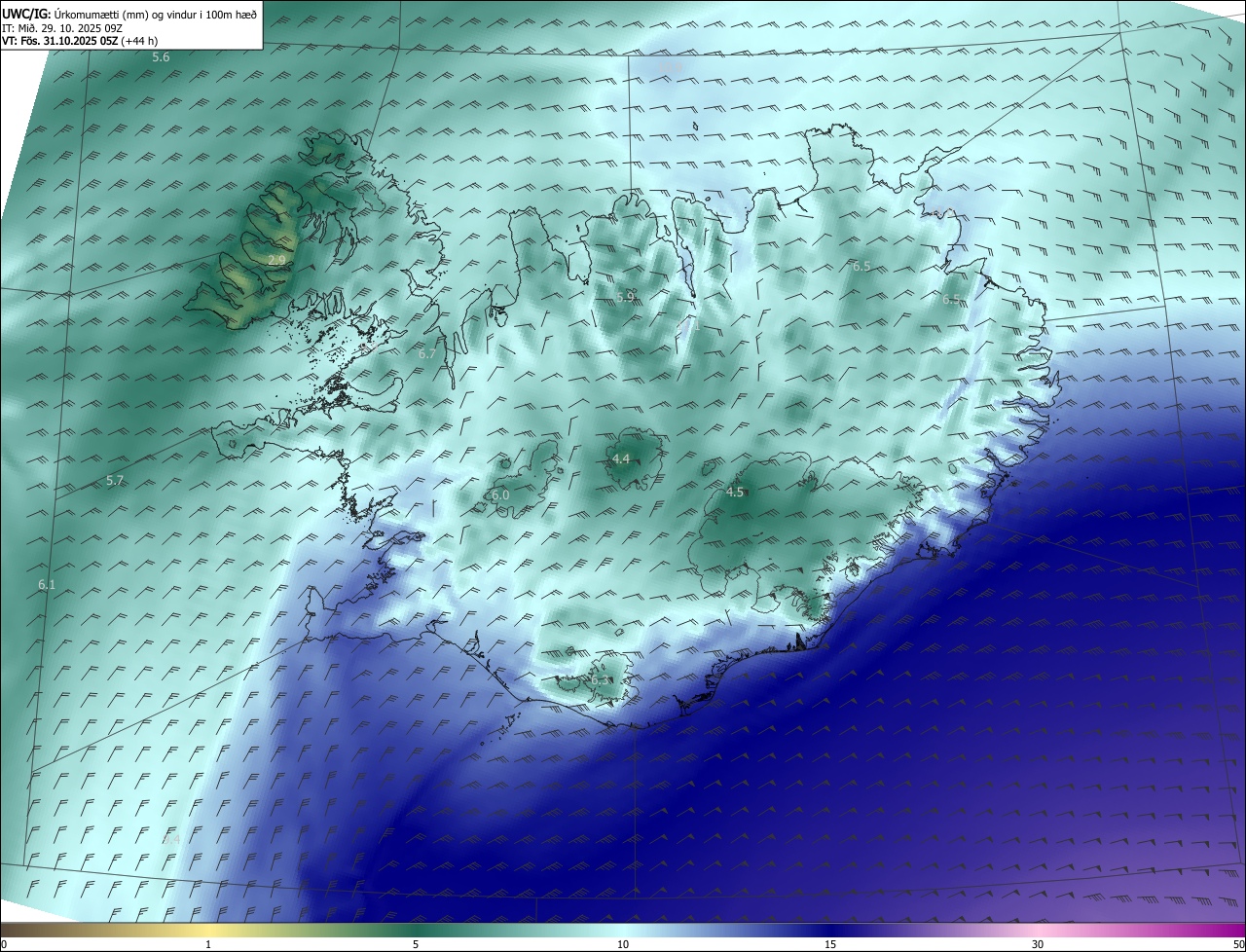The image size is (1246, 952).
Task: Click the '30' tick on the color scale
Action: click(1038, 944)
